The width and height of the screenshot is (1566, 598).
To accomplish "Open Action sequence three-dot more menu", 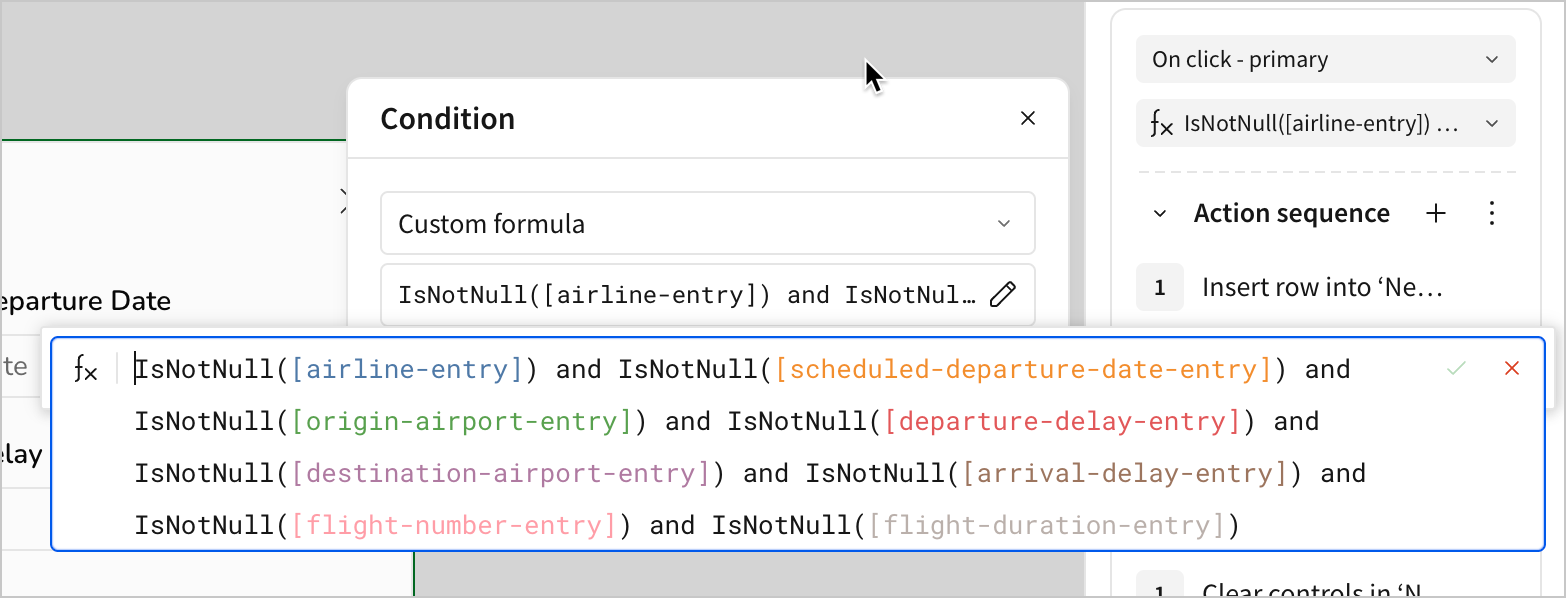I will point(1491,214).
